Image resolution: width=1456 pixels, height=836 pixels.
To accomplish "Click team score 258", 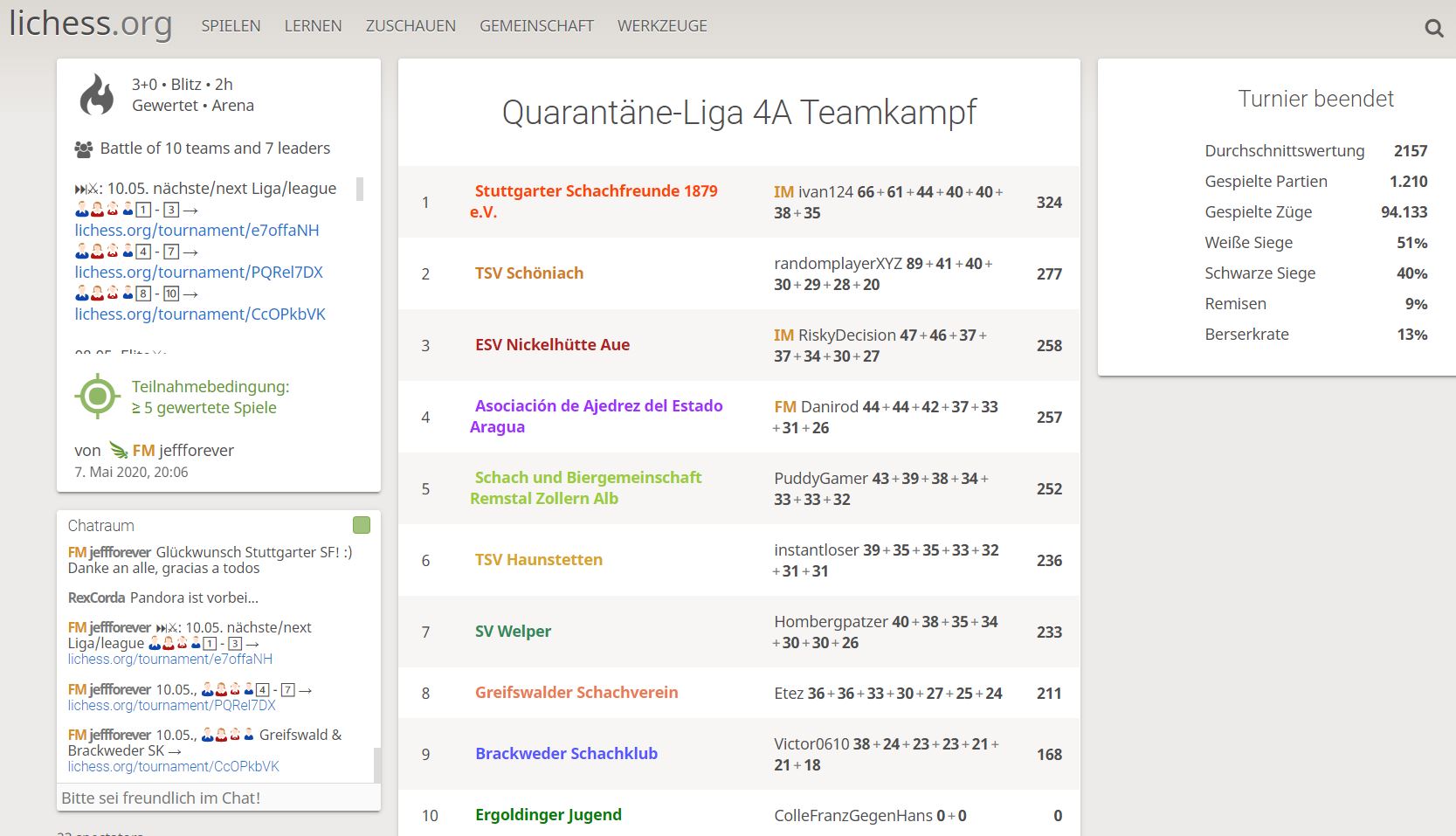I will (x=1049, y=346).
